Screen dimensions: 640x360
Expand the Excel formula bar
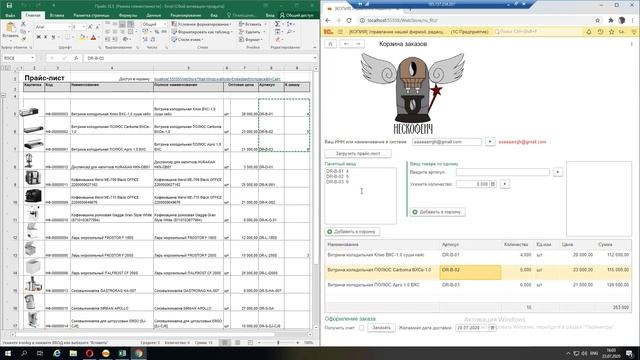tap(315, 58)
